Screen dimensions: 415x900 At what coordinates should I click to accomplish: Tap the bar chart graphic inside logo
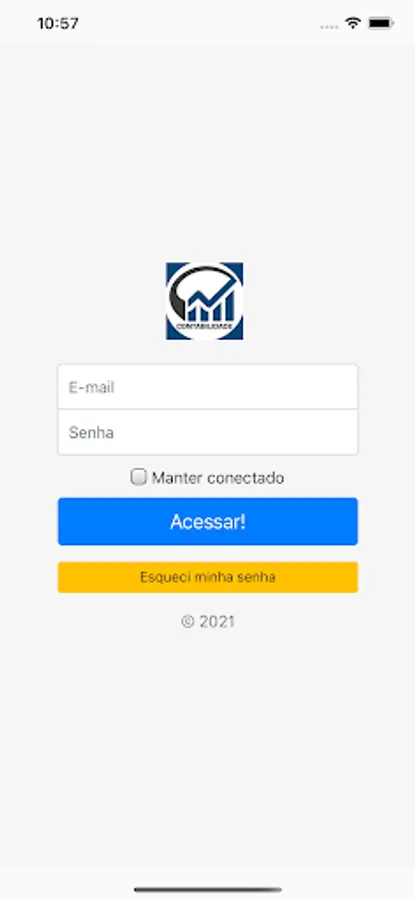coord(211,306)
